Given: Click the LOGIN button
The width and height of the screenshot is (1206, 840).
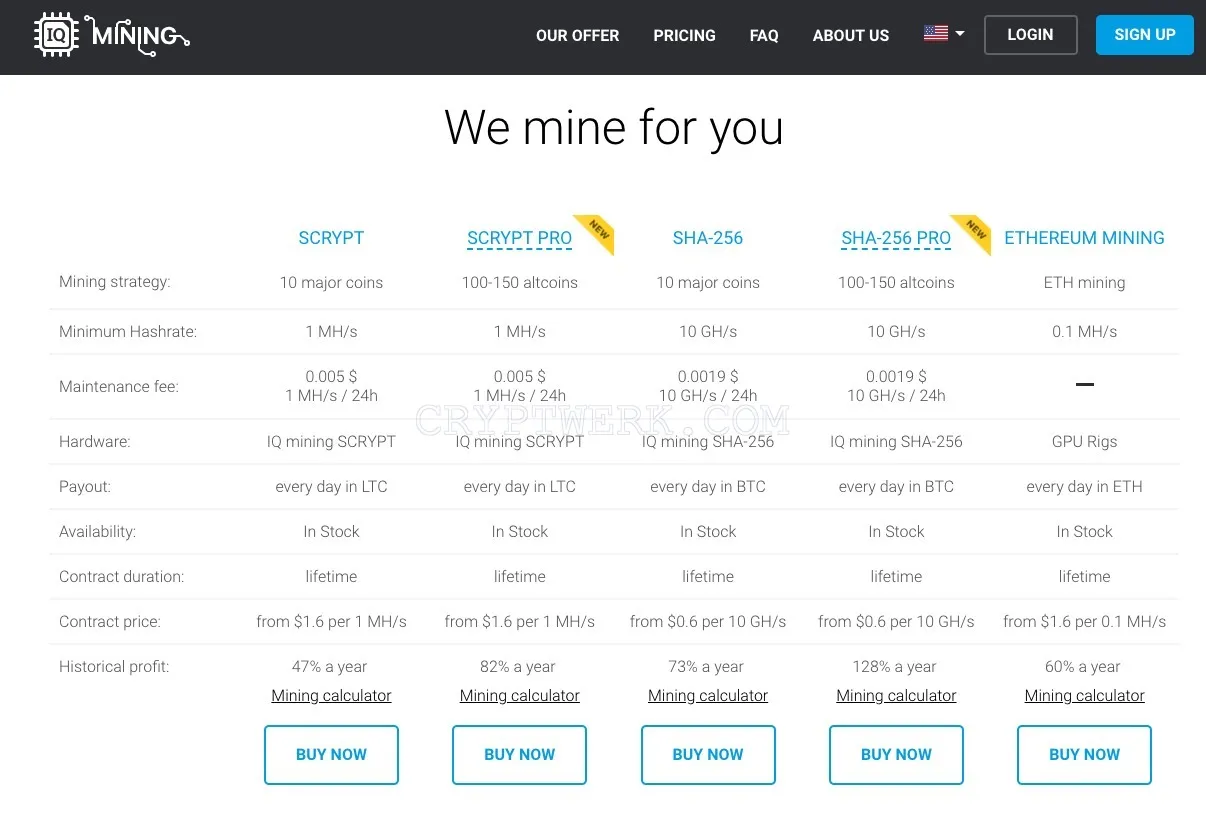Looking at the screenshot, I should coord(1030,35).
